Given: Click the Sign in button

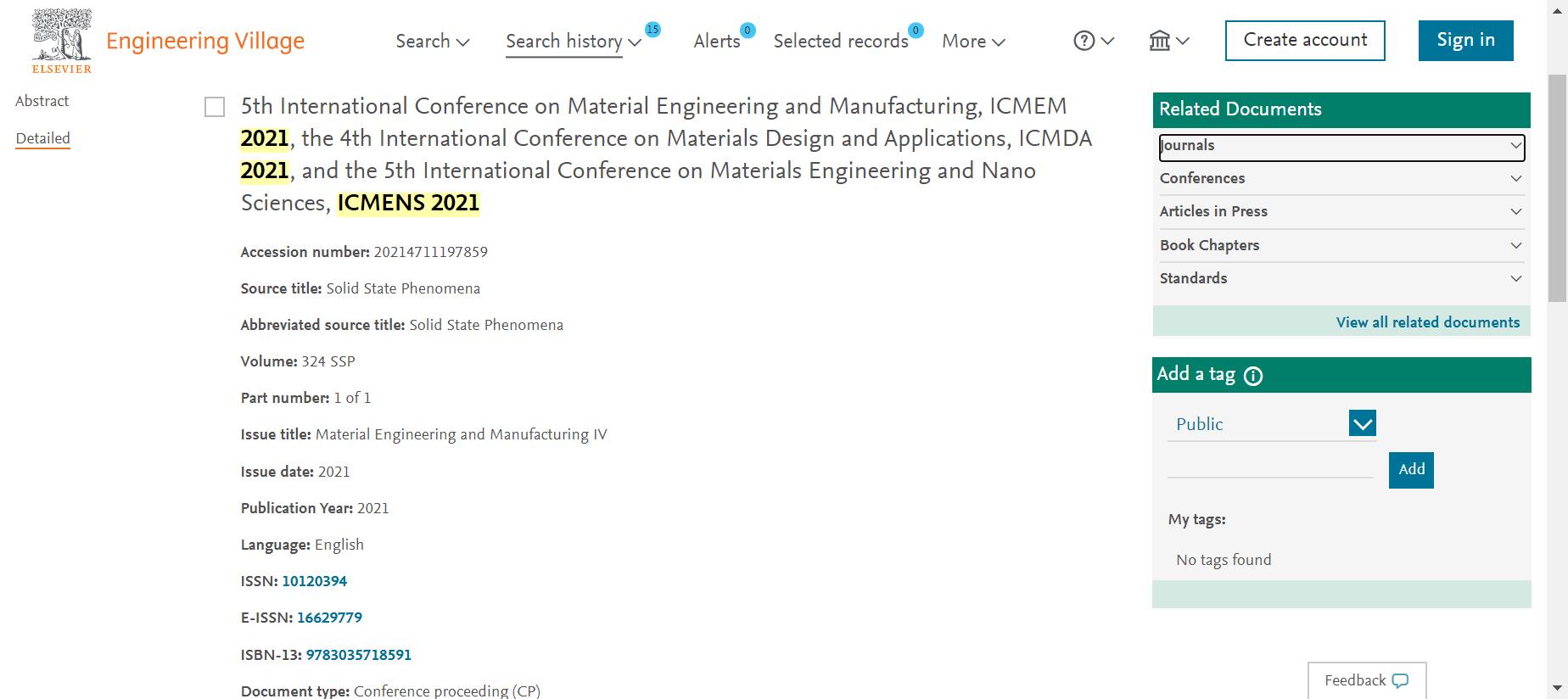Looking at the screenshot, I should (x=1465, y=41).
